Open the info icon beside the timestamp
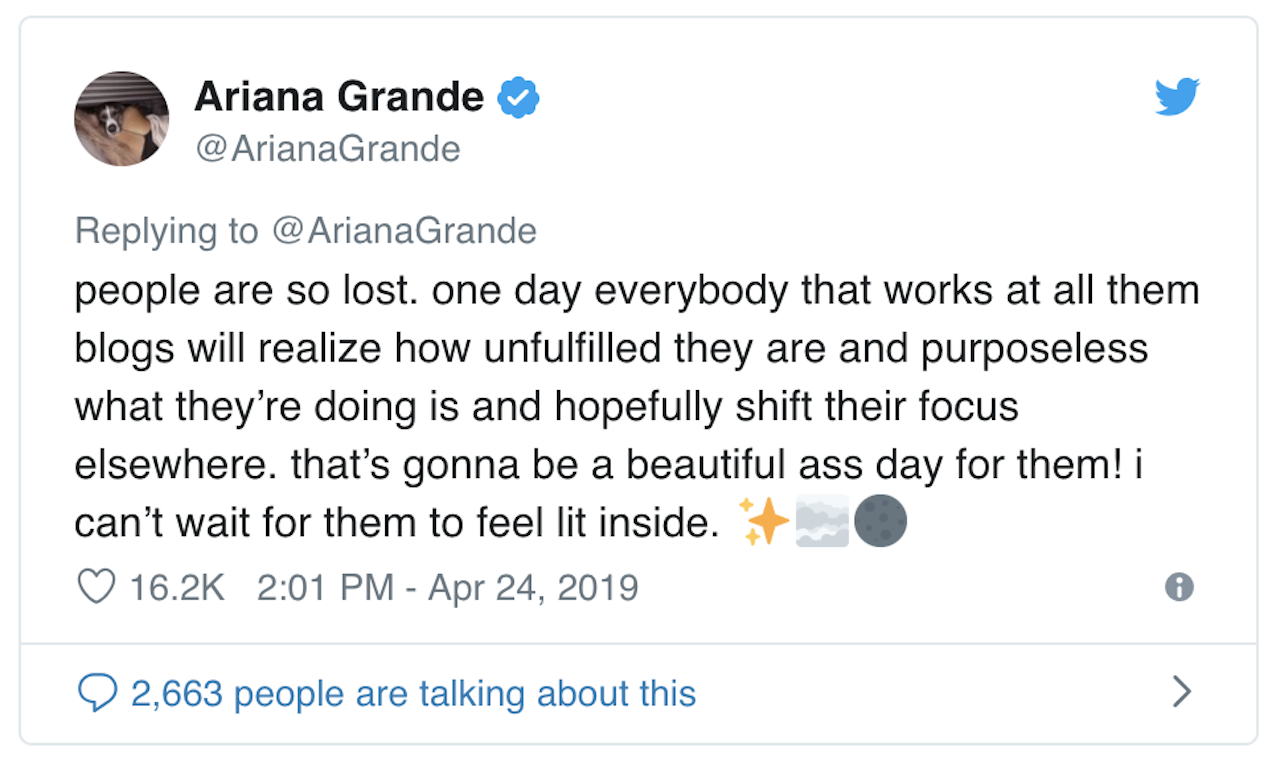Screen dimensions: 1280x764 [x=1179, y=588]
